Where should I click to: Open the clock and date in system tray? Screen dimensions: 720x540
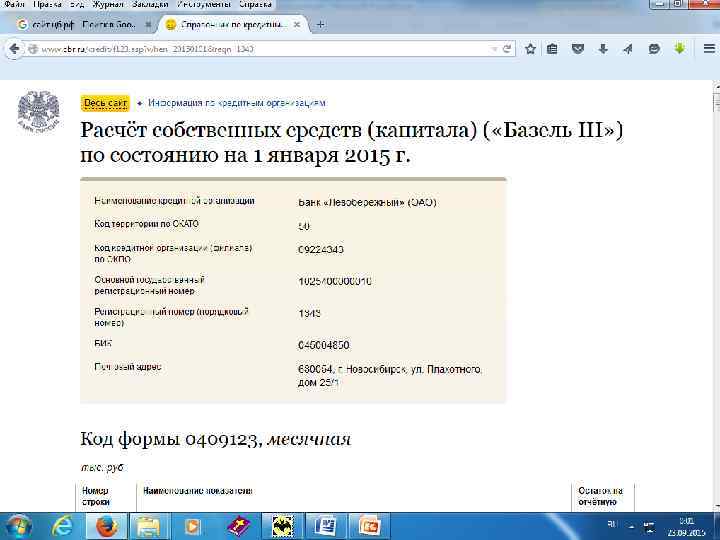686,527
